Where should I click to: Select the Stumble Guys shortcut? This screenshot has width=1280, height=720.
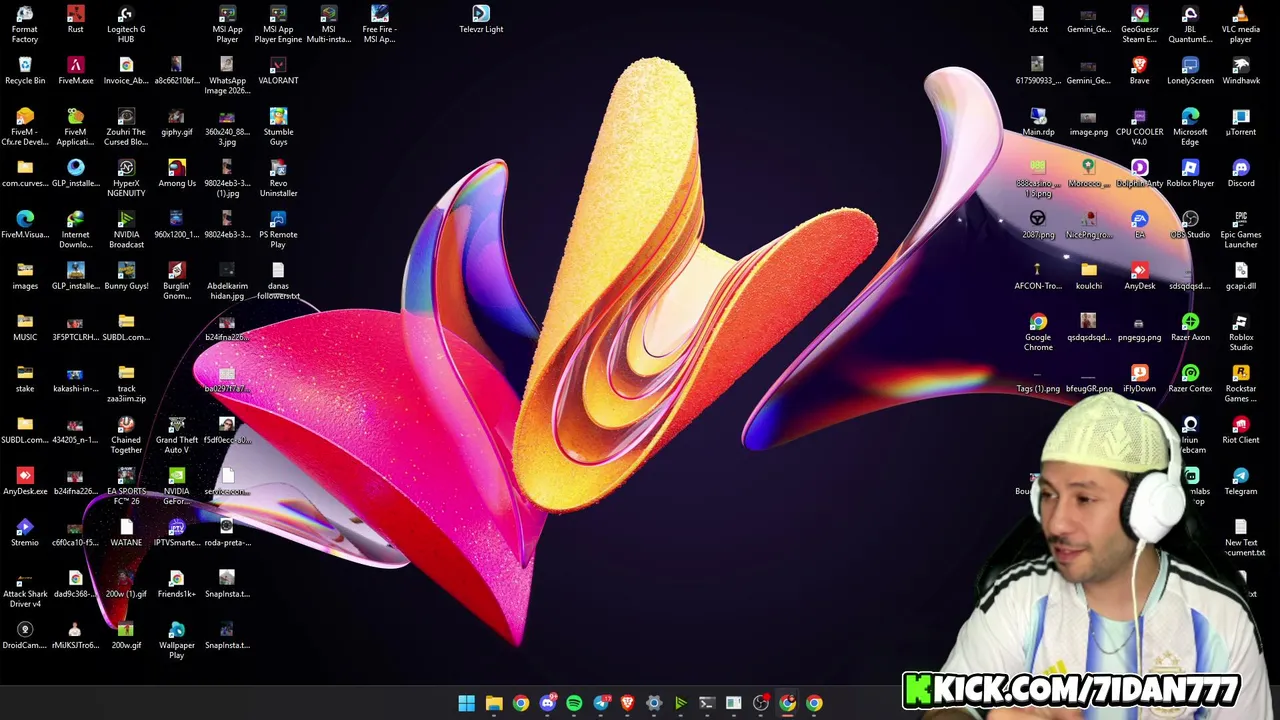point(278,127)
